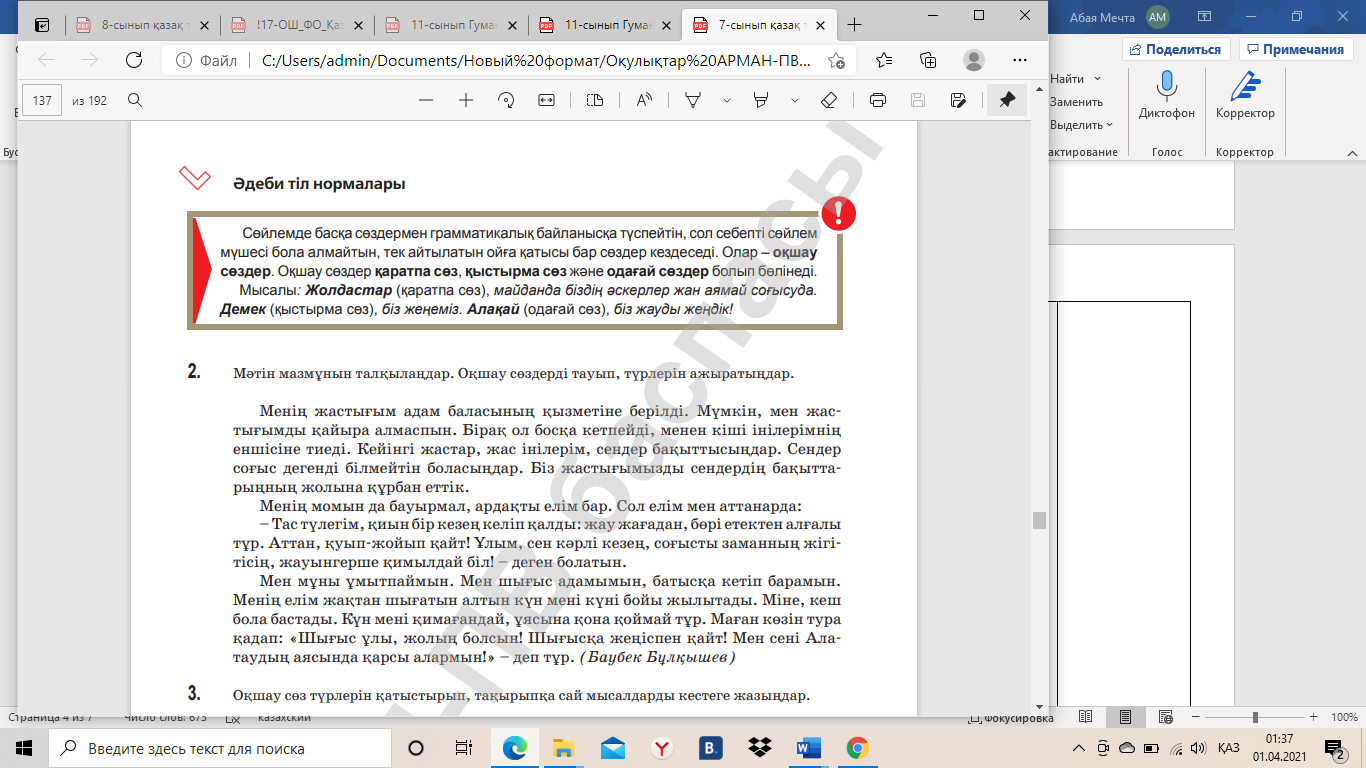Screen dimensions: 1366x768
Task: Toggle Фокусировка mode in Word status bar
Action: [x=1011, y=718]
